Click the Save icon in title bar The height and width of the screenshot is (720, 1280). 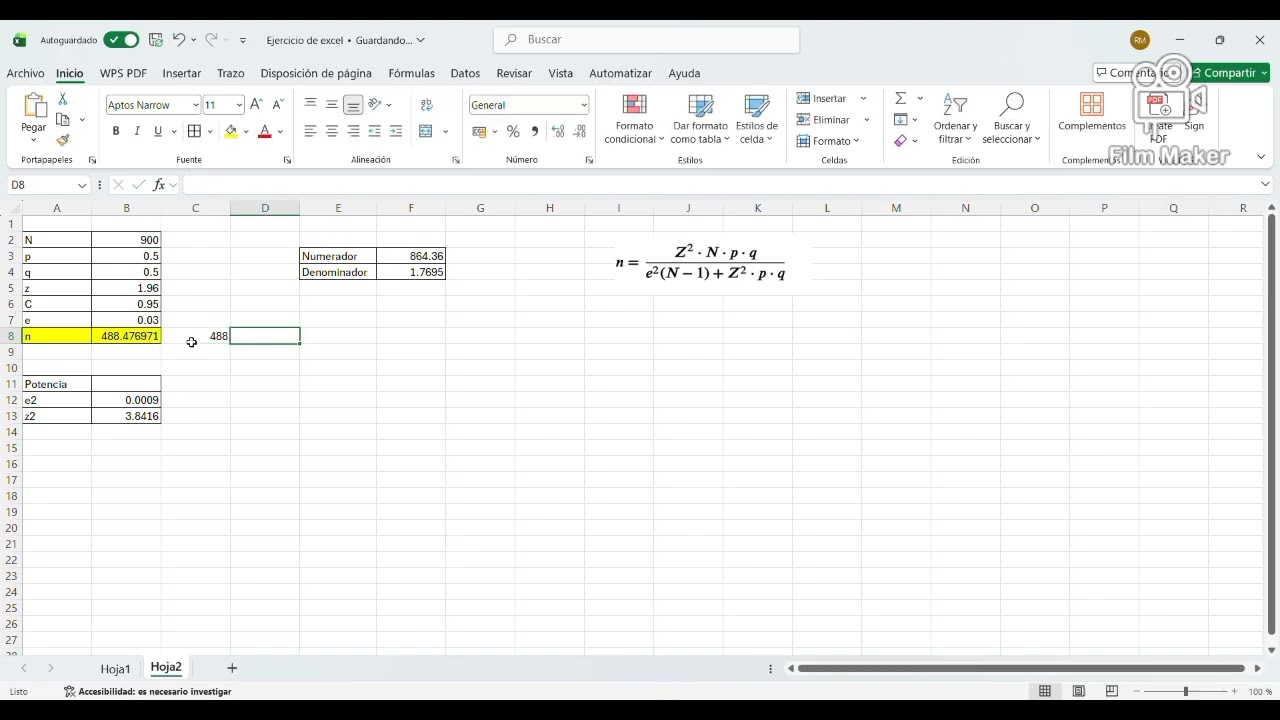(156, 40)
